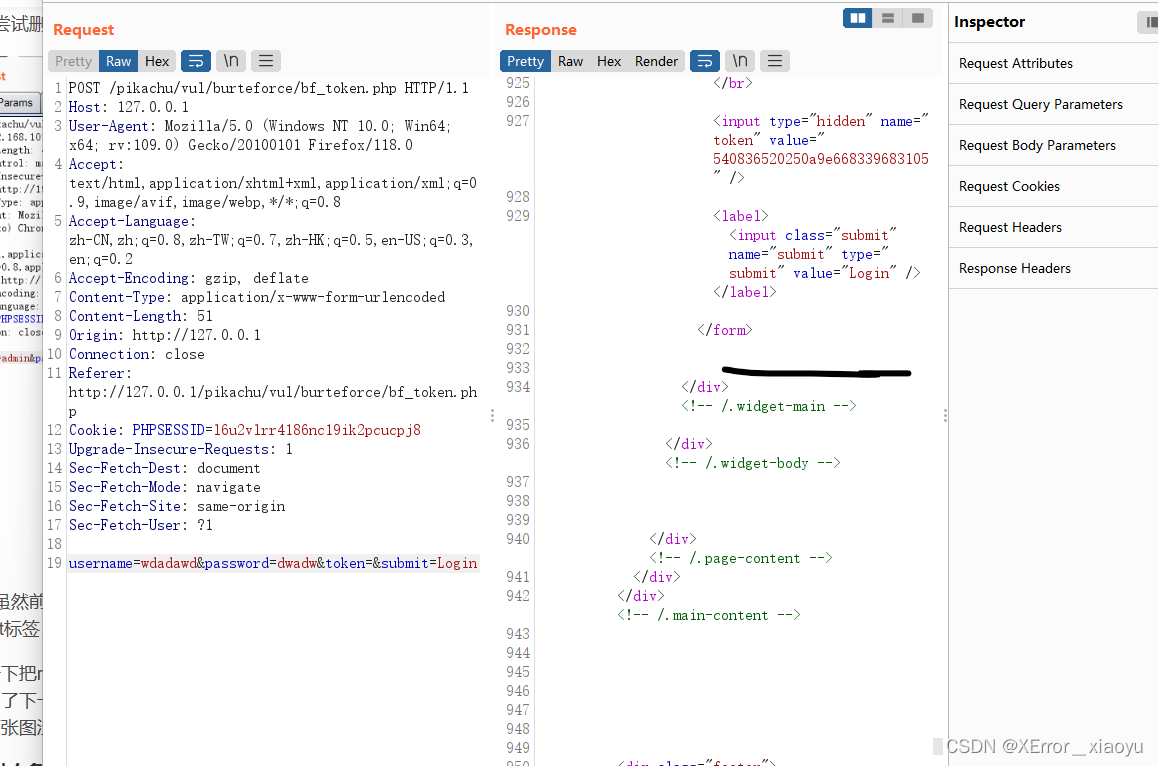Expand Request Query Parameters section
Viewport: 1158px width, 766px height.
click(x=1040, y=104)
